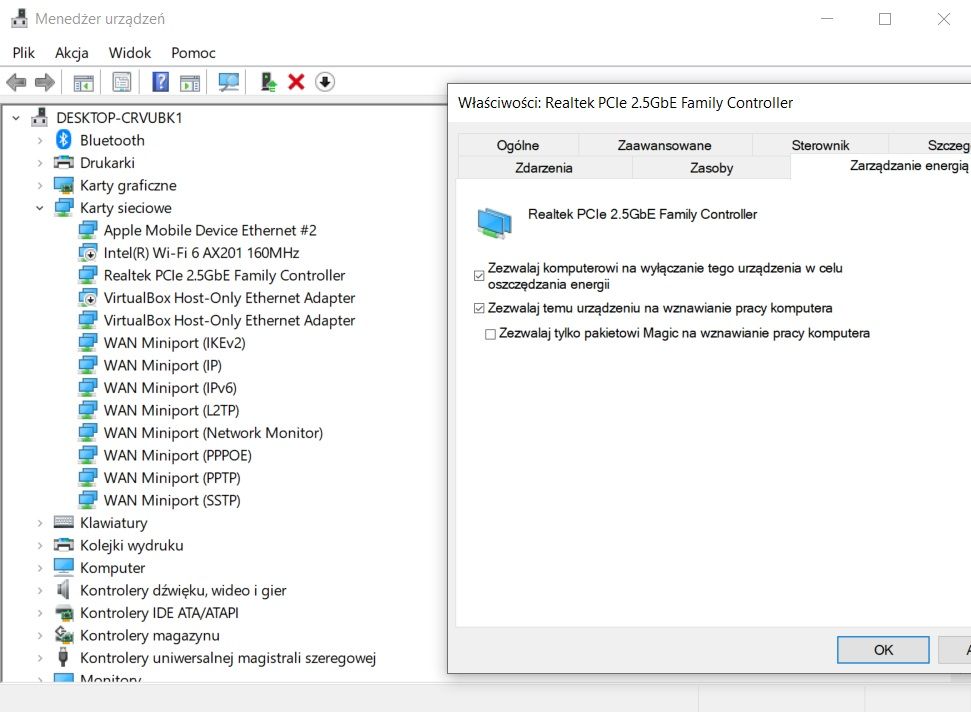Uninstall device red X icon
The height and width of the screenshot is (712, 971).
296,82
